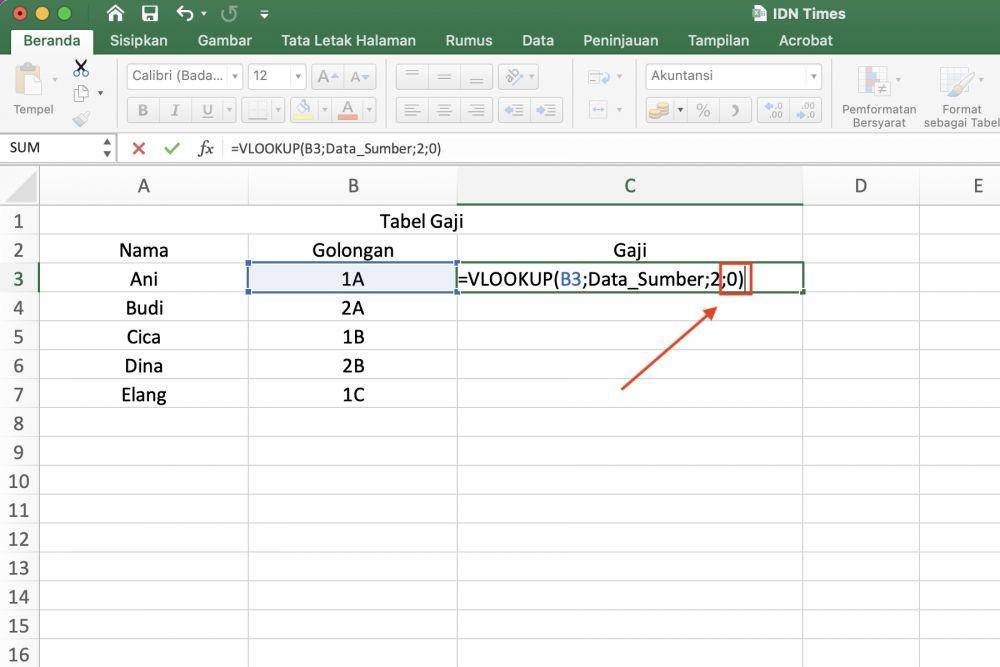Open the cell borders button
1000x667 pixels.
tap(258, 110)
